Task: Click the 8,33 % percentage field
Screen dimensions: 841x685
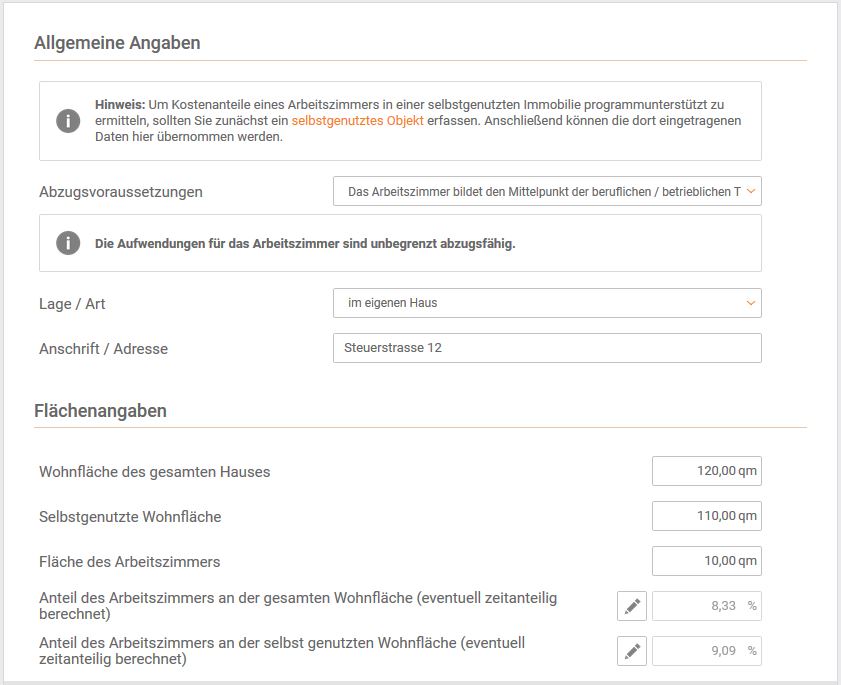Action: [707, 606]
